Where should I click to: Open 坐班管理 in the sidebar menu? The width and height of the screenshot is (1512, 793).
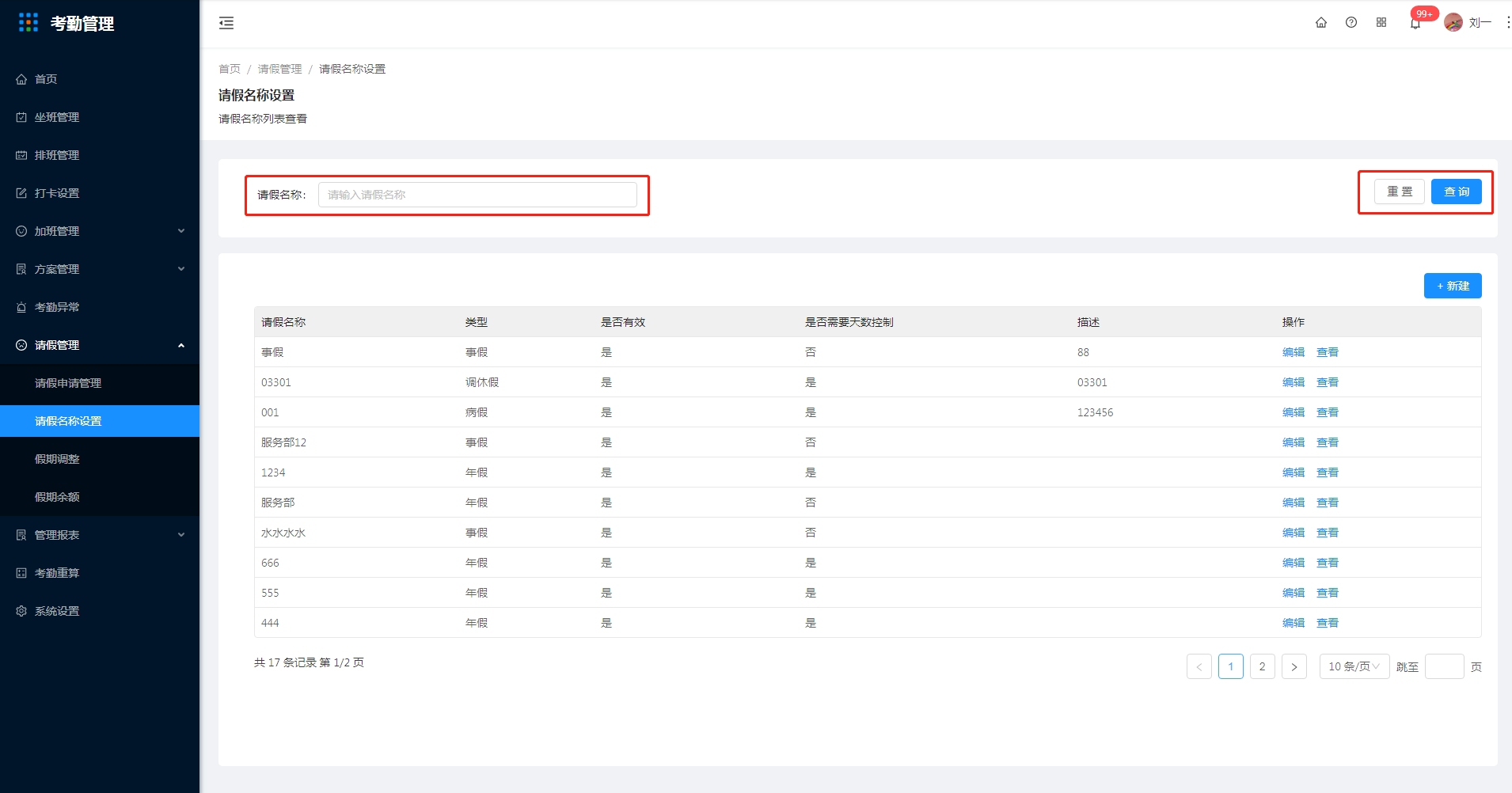click(100, 117)
